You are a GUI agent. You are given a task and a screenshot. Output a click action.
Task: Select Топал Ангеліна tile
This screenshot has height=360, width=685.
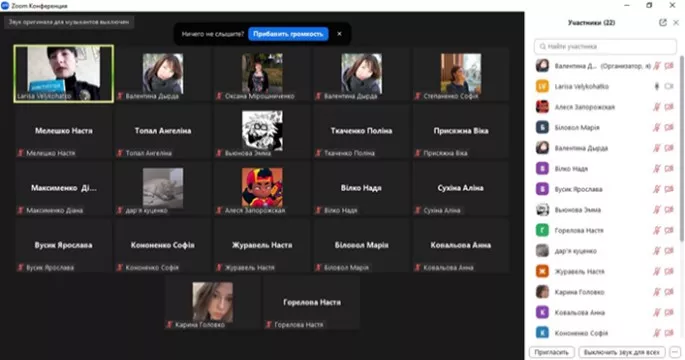pyautogui.click(x=163, y=131)
